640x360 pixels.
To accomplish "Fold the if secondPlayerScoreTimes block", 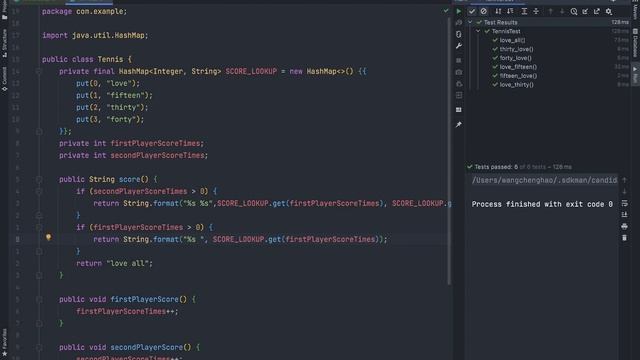I will coord(39,191).
